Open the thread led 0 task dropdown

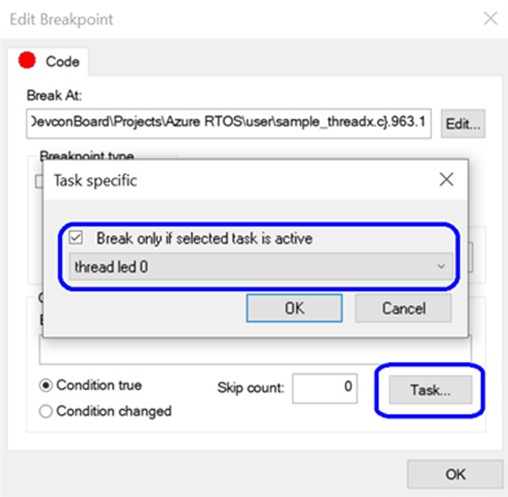(x=261, y=266)
